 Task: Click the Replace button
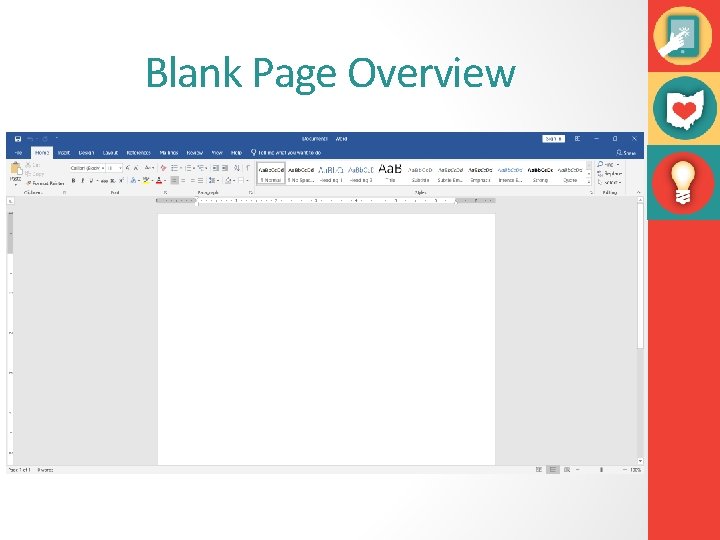610,174
